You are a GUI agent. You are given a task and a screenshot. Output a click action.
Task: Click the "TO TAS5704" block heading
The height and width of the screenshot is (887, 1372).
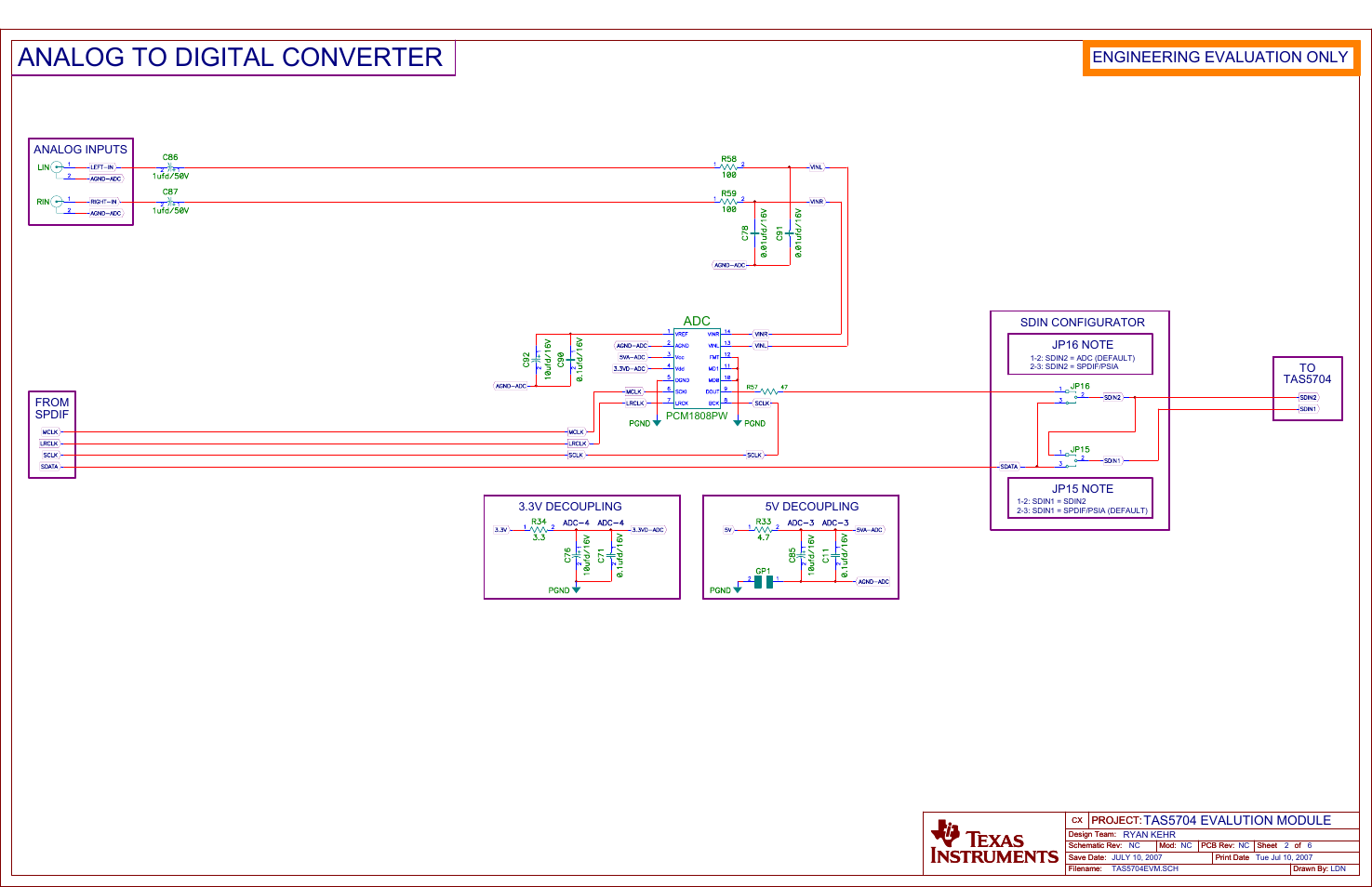pos(1308,374)
